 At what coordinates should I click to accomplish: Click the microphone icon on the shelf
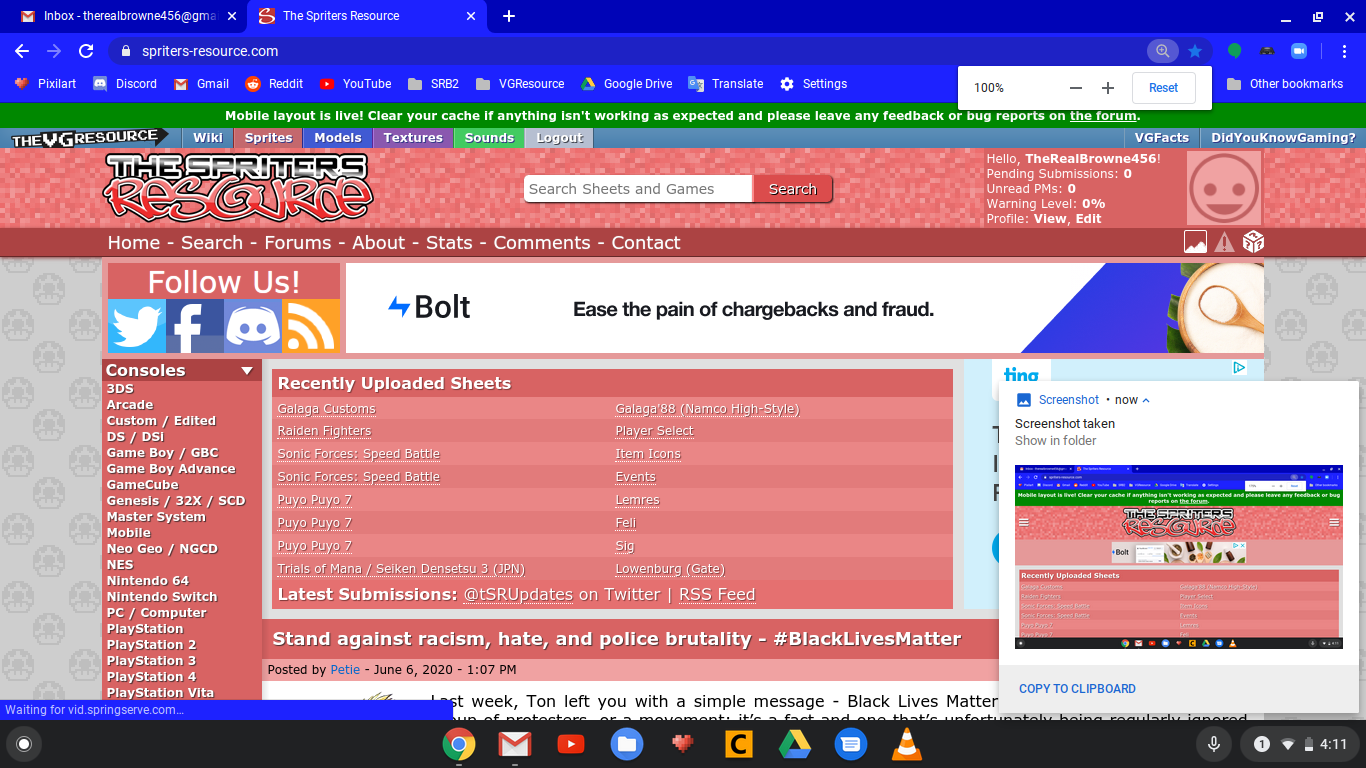[x=1214, y=744]
